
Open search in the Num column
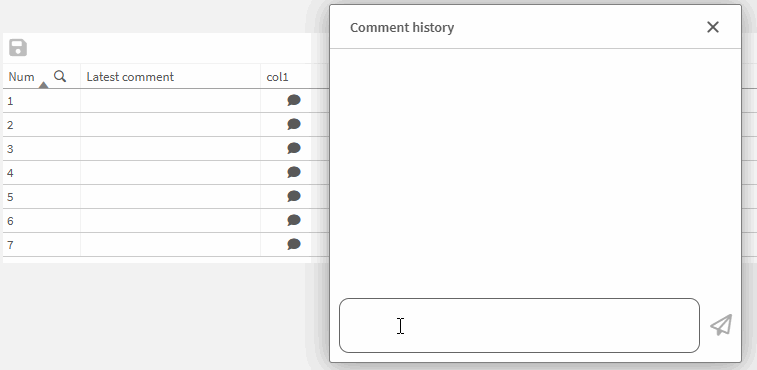[60, 76]
